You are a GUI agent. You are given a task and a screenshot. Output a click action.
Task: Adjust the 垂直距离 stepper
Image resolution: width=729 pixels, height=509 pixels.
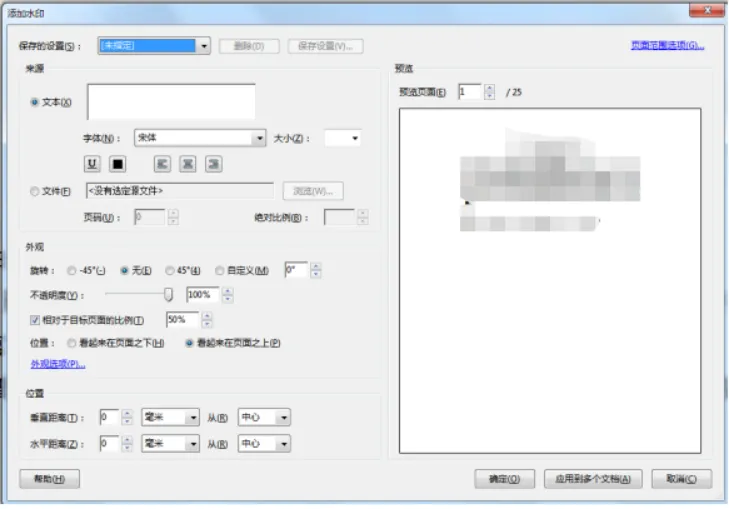pos(127,417)
